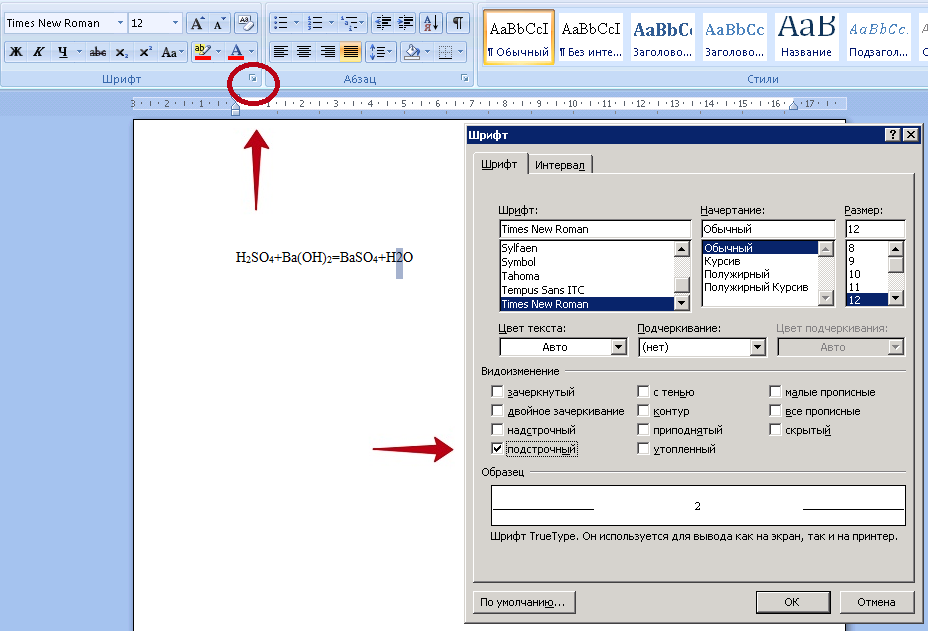Viewport: 928px width, 631px height.
Task: Center-align text using the ribbon icon
Action: tap(304, 52)
